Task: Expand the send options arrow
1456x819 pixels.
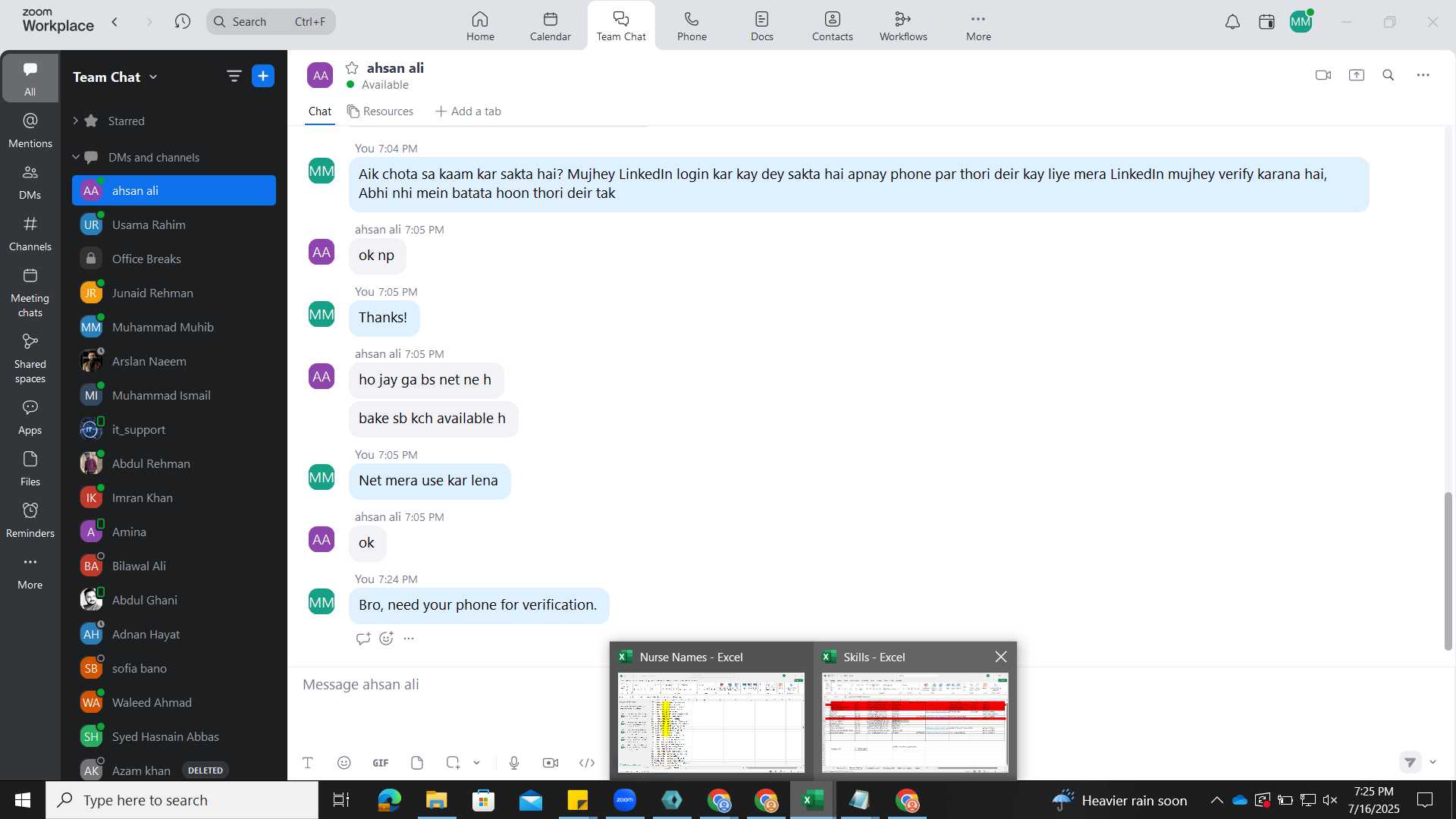Action: coord(1432,762)
